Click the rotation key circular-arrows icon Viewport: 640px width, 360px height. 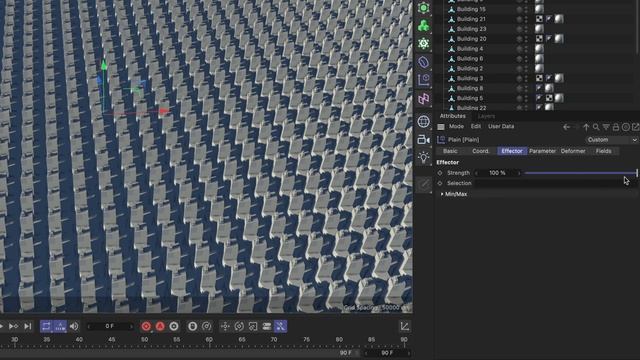point(239,326)
